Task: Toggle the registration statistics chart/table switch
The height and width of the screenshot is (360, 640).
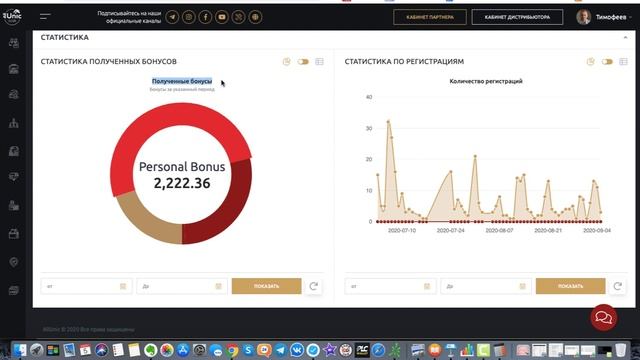Action: click(607, 62)
